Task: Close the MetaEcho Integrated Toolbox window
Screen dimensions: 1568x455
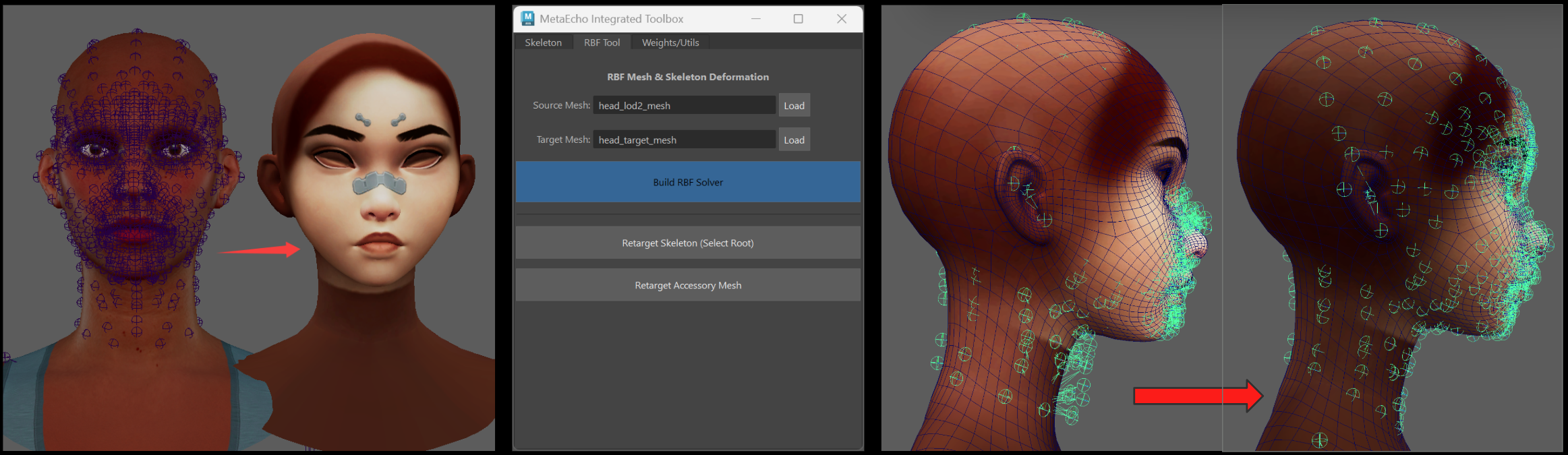Action: [842, 19]
